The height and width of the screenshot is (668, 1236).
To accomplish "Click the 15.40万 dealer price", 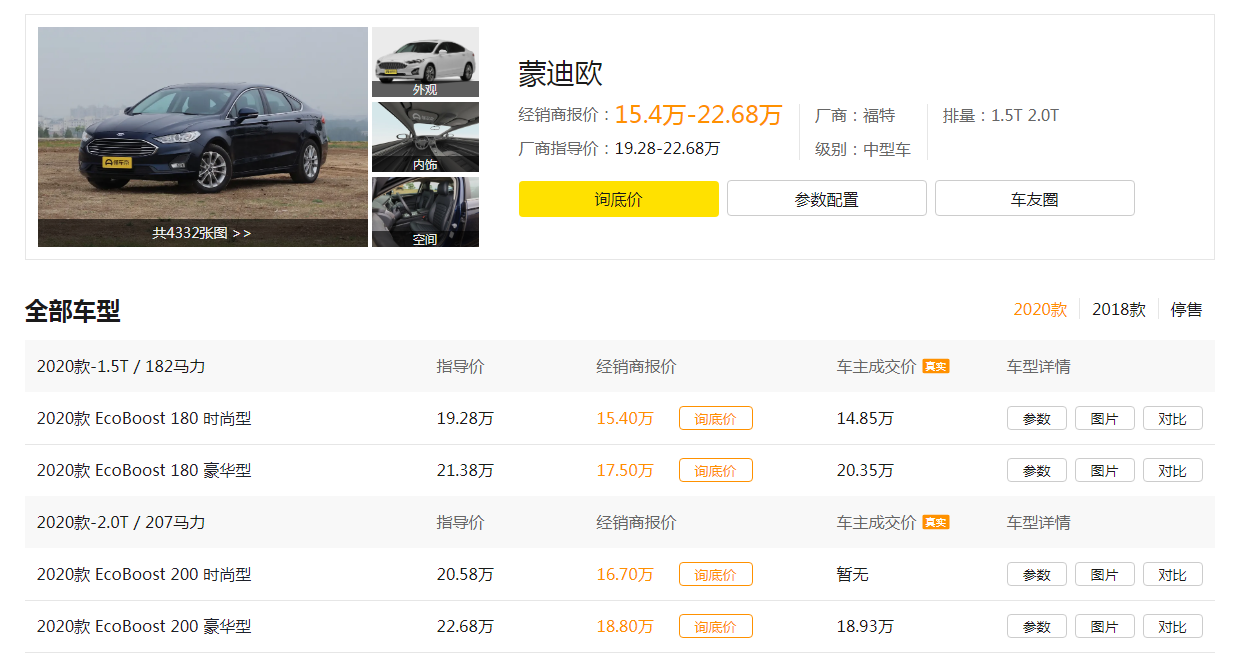I will pyautogui.click(x=625, y=418).
